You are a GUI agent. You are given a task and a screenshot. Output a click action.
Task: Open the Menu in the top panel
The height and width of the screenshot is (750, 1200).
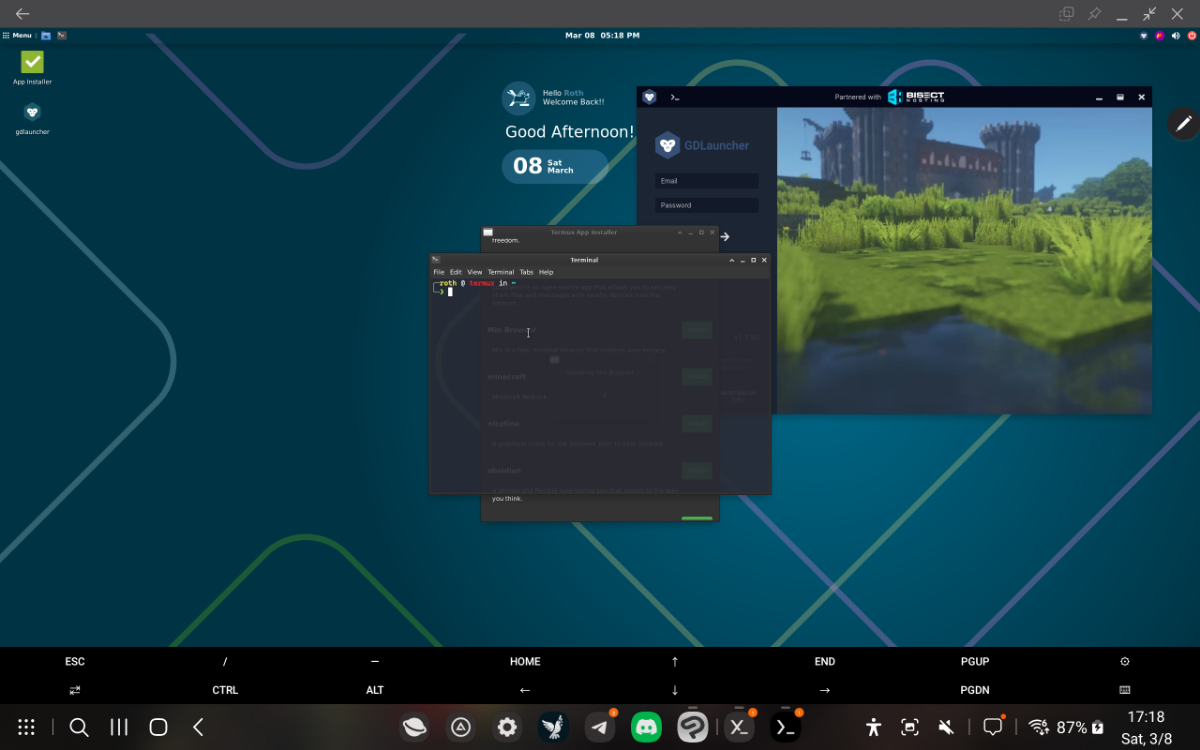coord(17,35)
